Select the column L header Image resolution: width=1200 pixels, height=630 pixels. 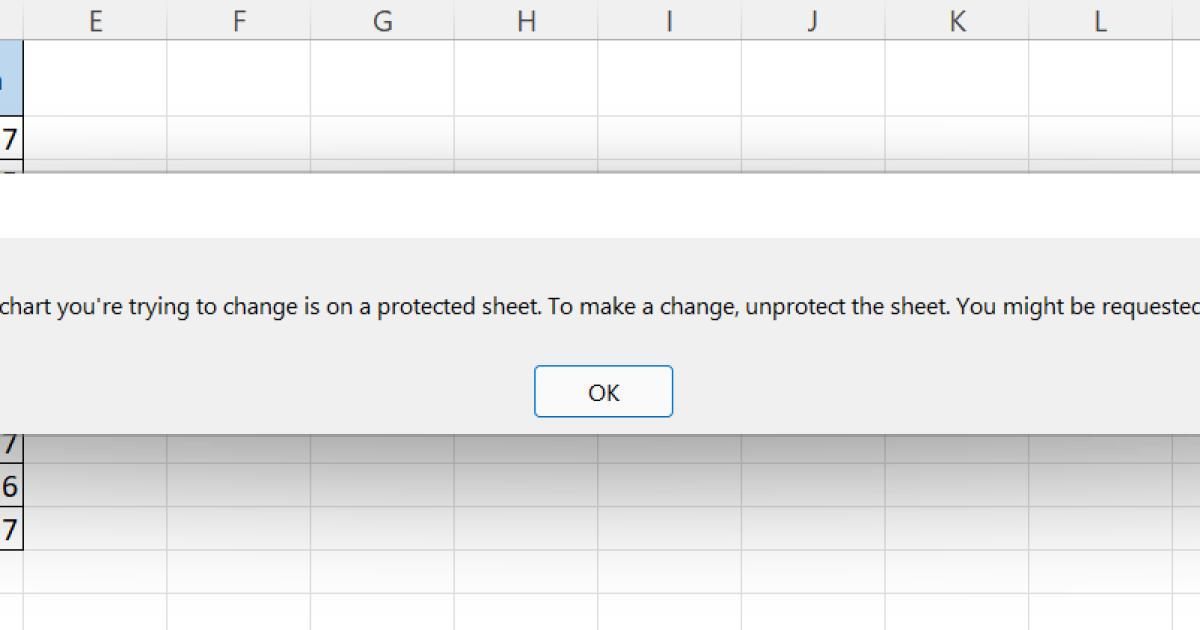coord(1100,21)
